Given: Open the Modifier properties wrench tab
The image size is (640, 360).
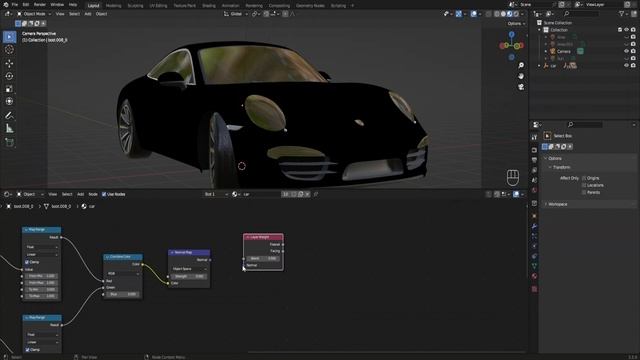Looking at the screenshot, I should tap(534, 226).
